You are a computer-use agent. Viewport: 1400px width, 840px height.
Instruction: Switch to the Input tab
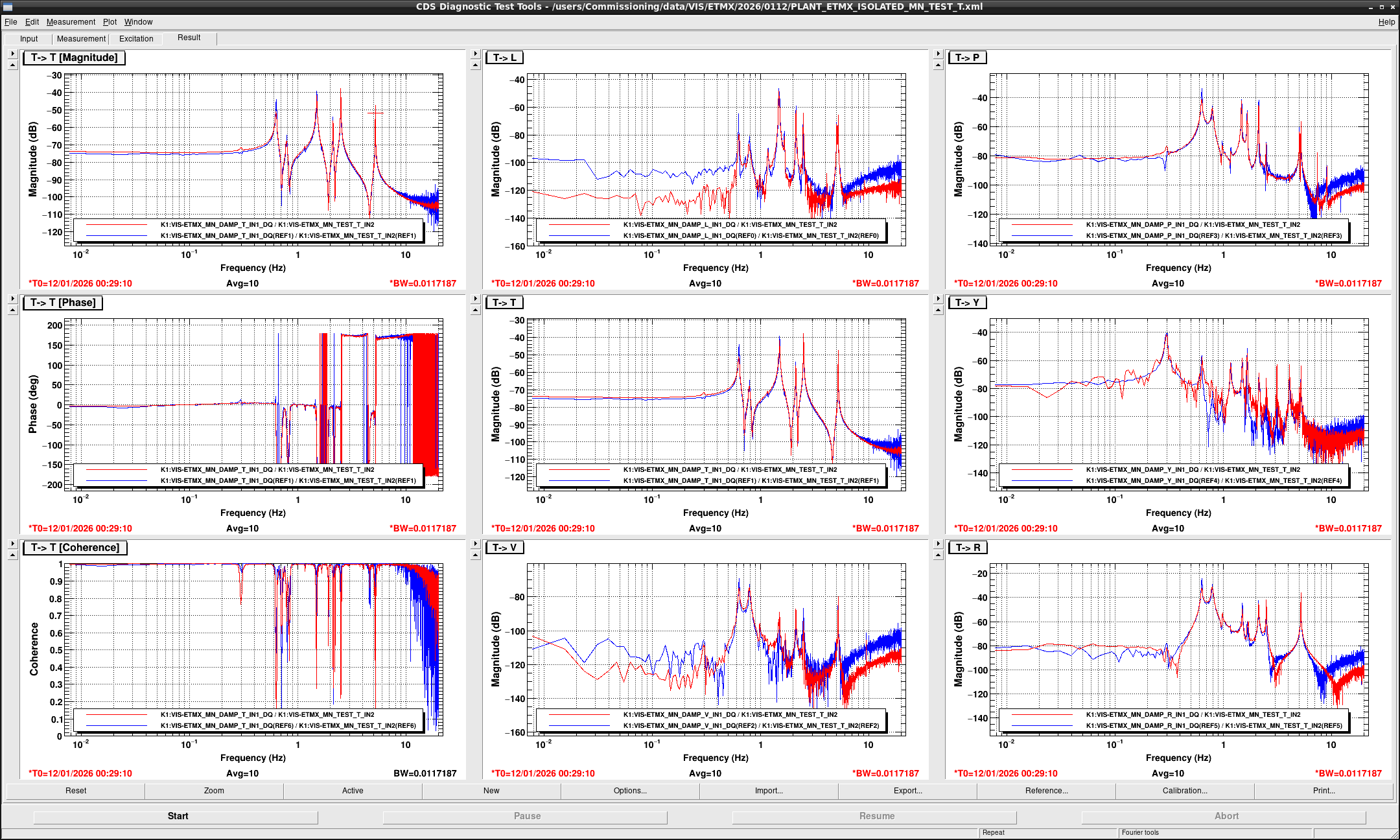29,39
